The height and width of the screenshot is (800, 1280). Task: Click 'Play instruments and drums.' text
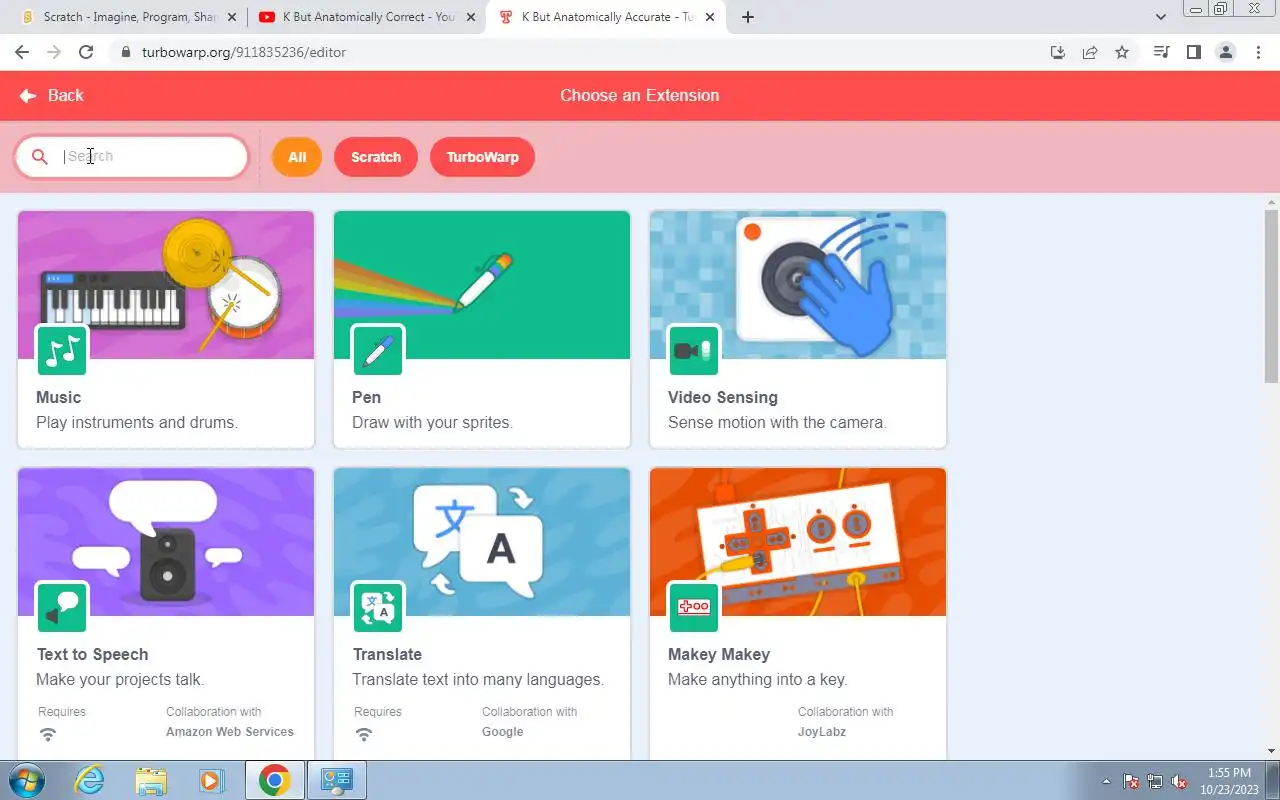pyautogui.click(x=137, y=423)
